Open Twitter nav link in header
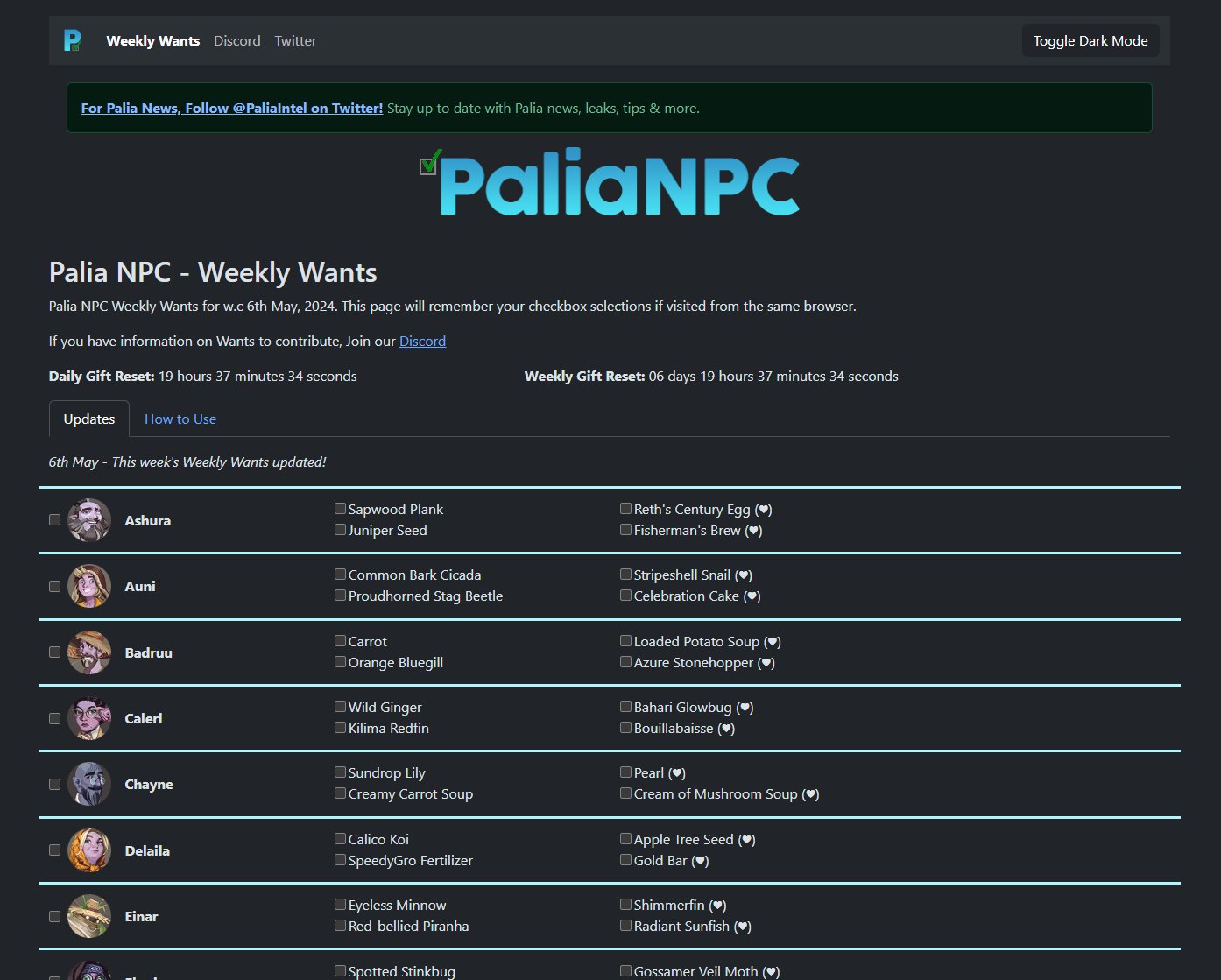 point(295,40)
